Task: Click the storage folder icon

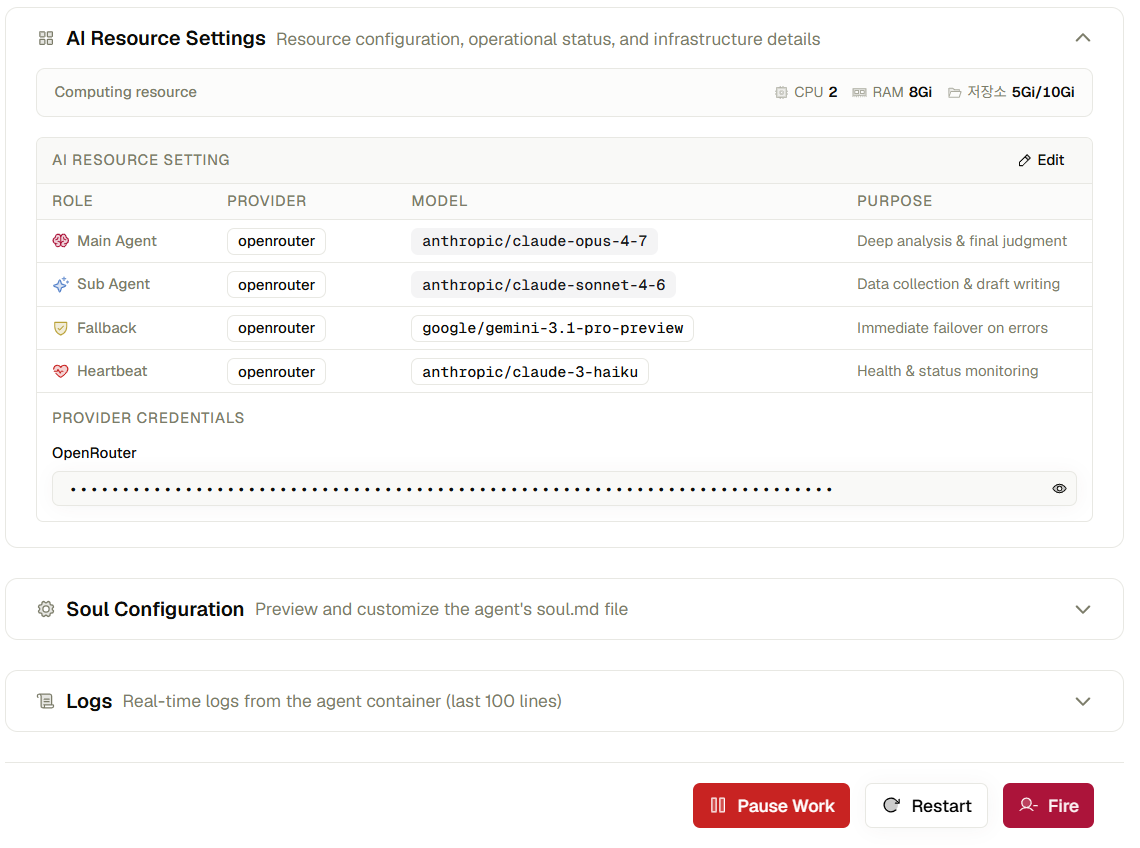Action: pos(955,92)
